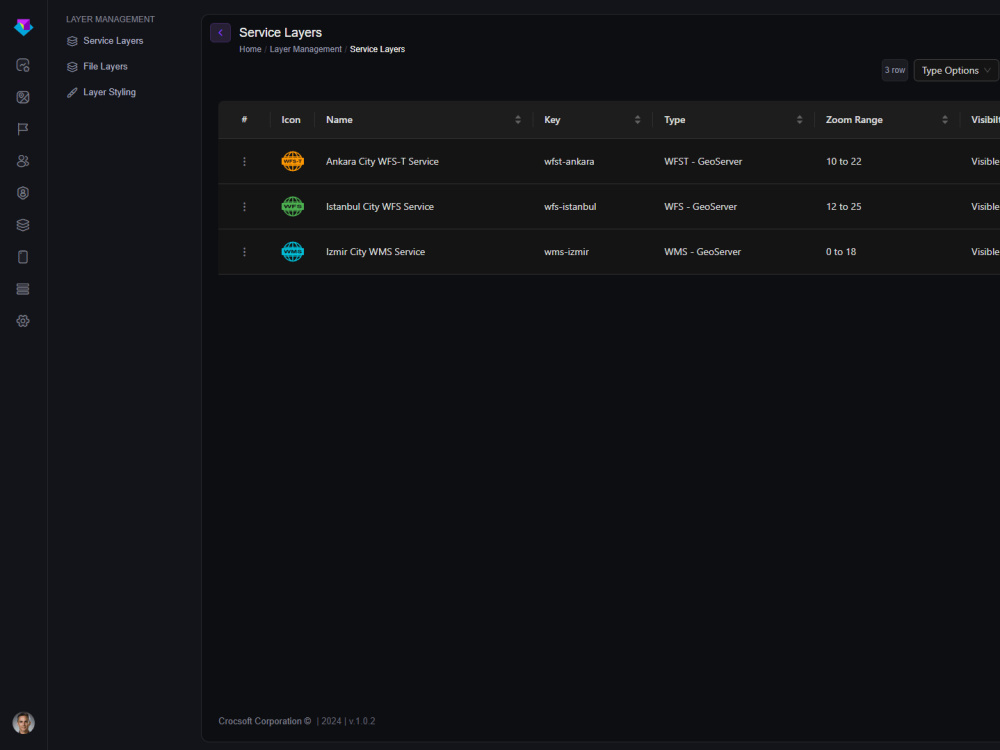
Task: Click the green WFS globe icon
Action: pyautogui.click(x=293, y=207)
